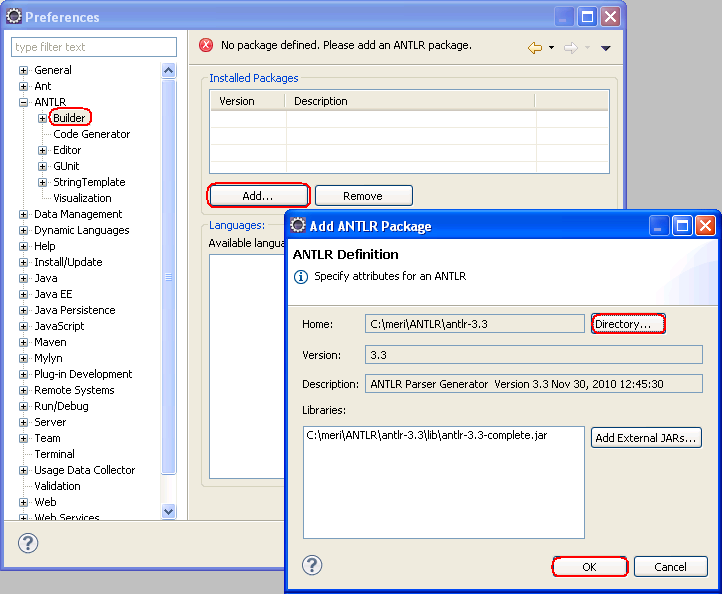722x594 pixels.
Task: Maximize the Add ANTLR Package dialog
Action: tap(682, 226)
